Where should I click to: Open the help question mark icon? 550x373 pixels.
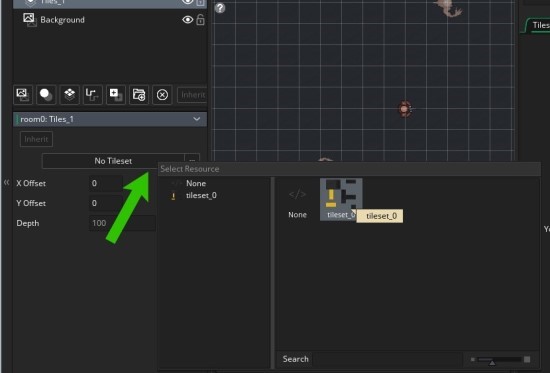click(220, 8)
